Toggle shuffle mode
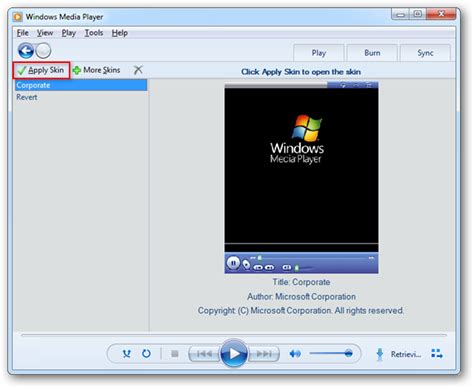474x388 pixels. tap(127, 354)
